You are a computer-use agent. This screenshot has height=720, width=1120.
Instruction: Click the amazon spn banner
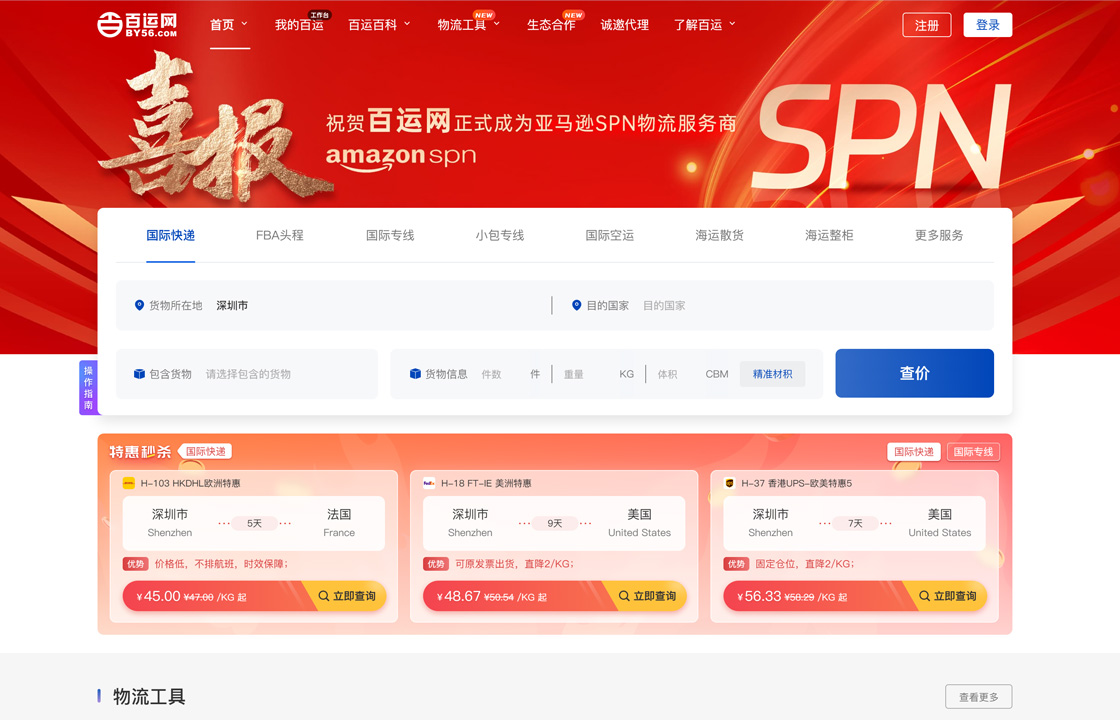[401, 156]
